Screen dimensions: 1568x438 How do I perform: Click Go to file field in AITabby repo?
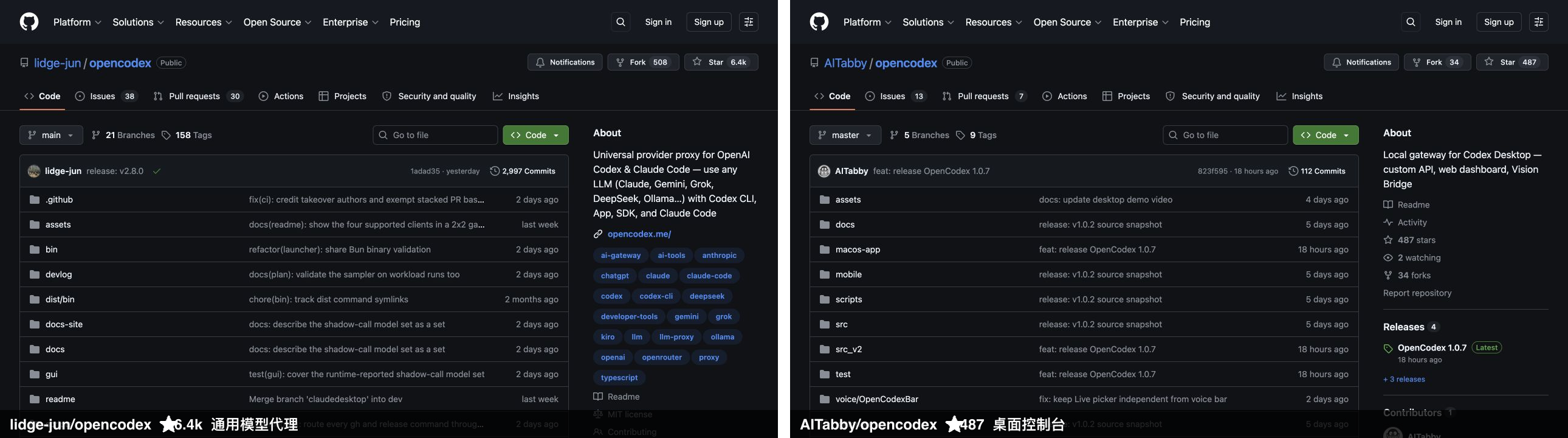pos(1225,135)
